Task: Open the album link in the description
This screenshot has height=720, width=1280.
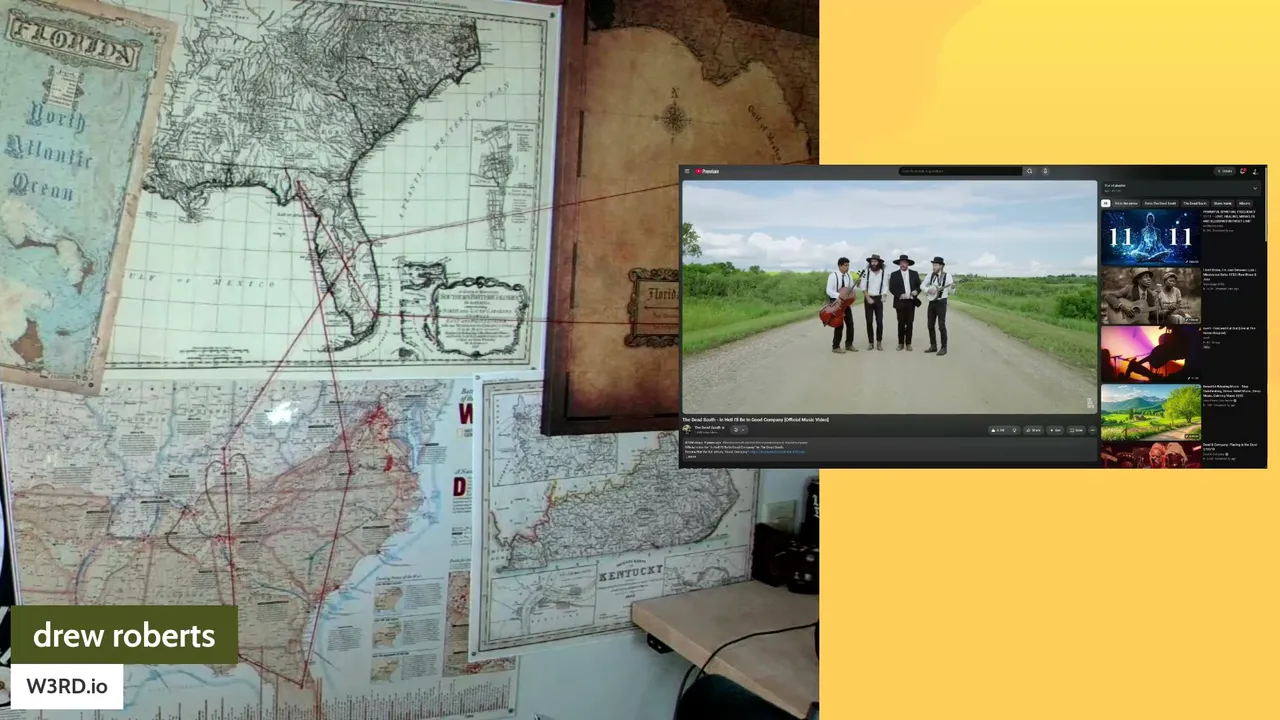Action: [777, 451]
